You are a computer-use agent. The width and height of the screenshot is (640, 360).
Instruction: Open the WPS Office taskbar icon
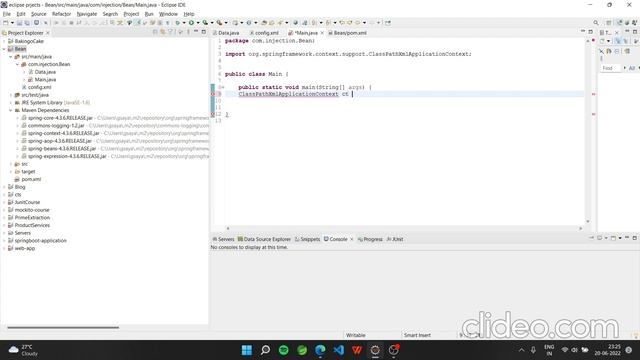pyautogui.click(x=357, y=350)
